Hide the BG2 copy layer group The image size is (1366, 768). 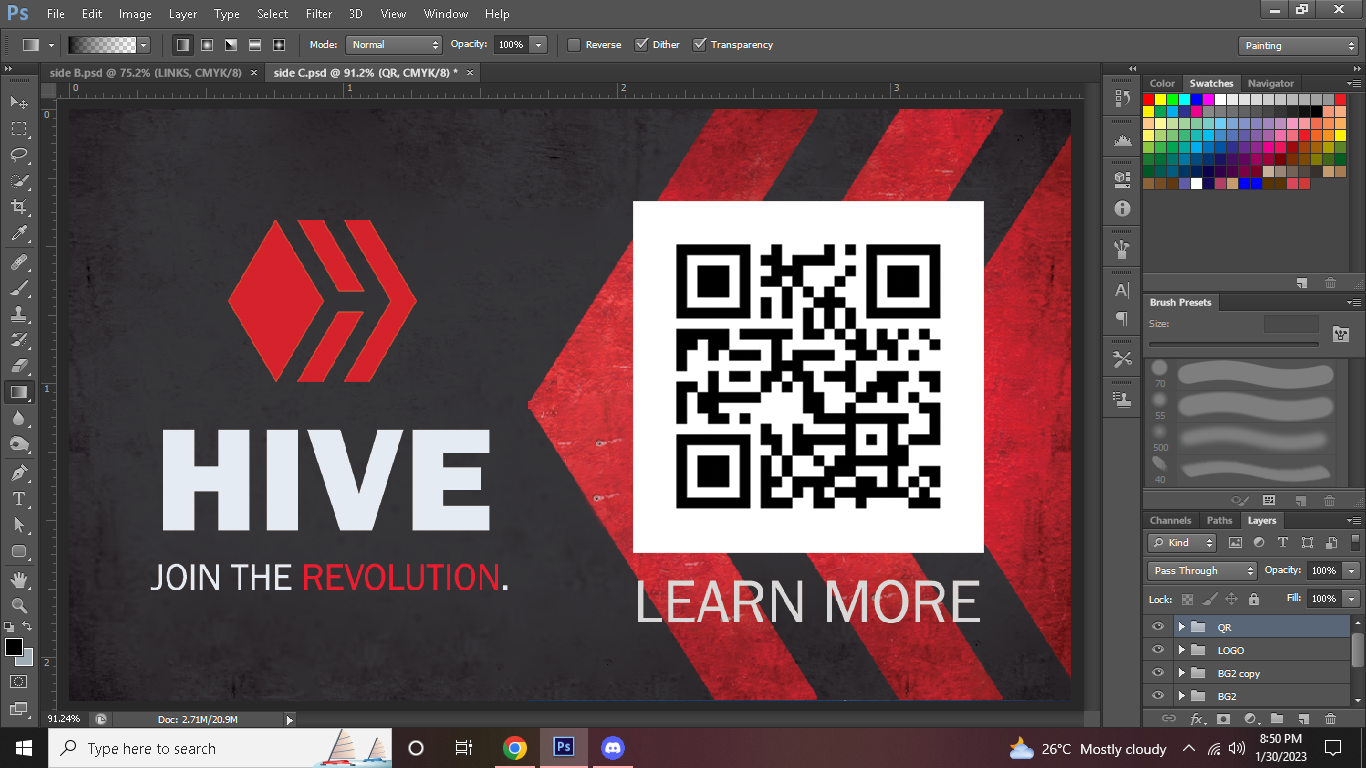(1158, 673)
